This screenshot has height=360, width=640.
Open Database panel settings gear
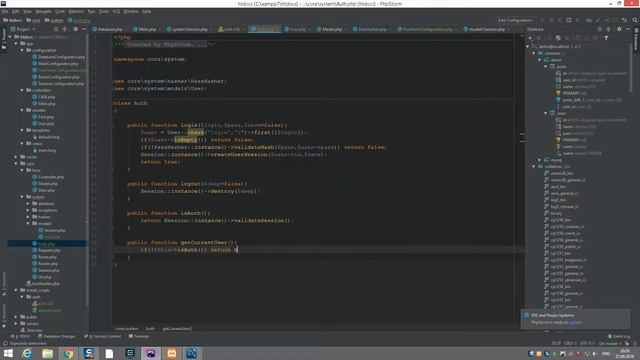pyautogui.click(x=619, y=29)
